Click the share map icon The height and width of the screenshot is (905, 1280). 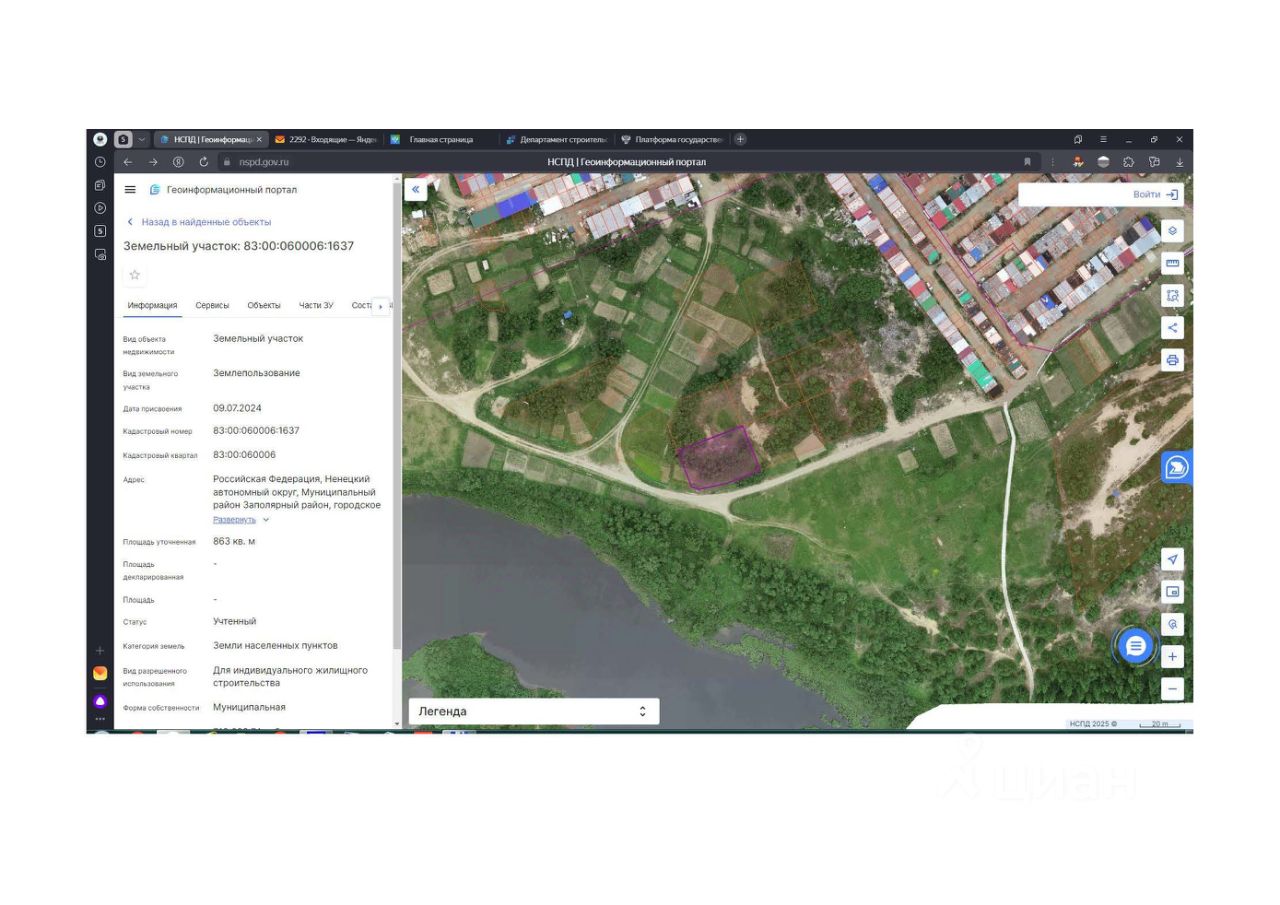tap(1172, 328)
